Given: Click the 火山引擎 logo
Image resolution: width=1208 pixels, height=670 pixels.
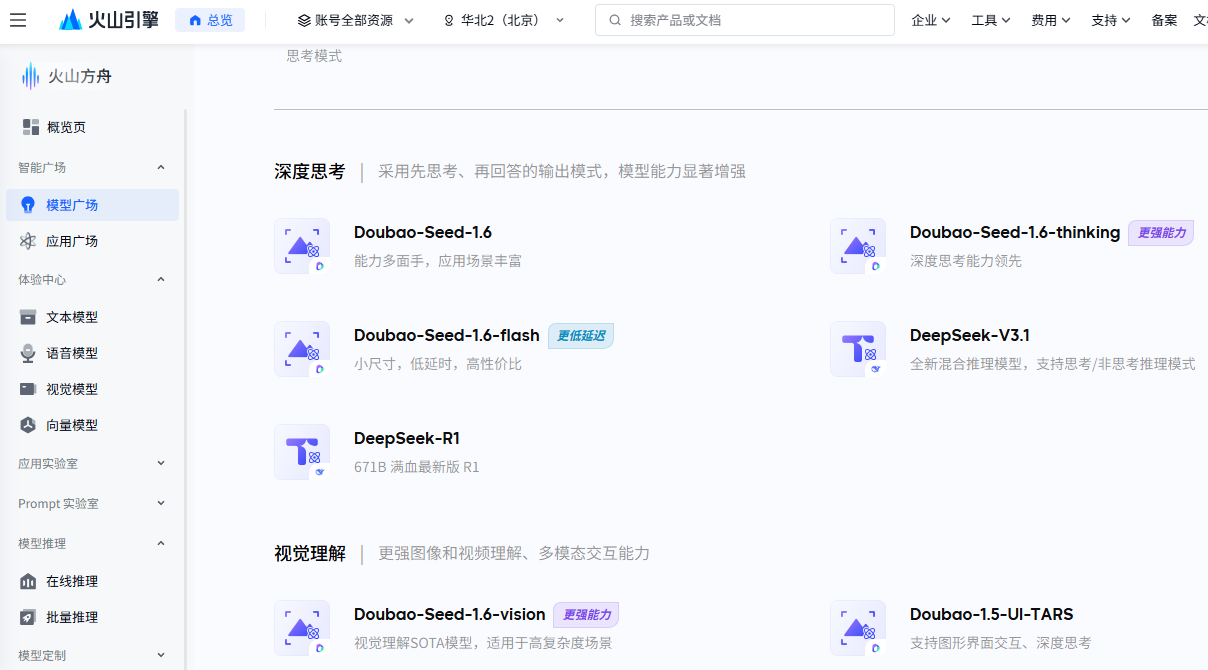Looking at the screenshot, I should point(109,20).
